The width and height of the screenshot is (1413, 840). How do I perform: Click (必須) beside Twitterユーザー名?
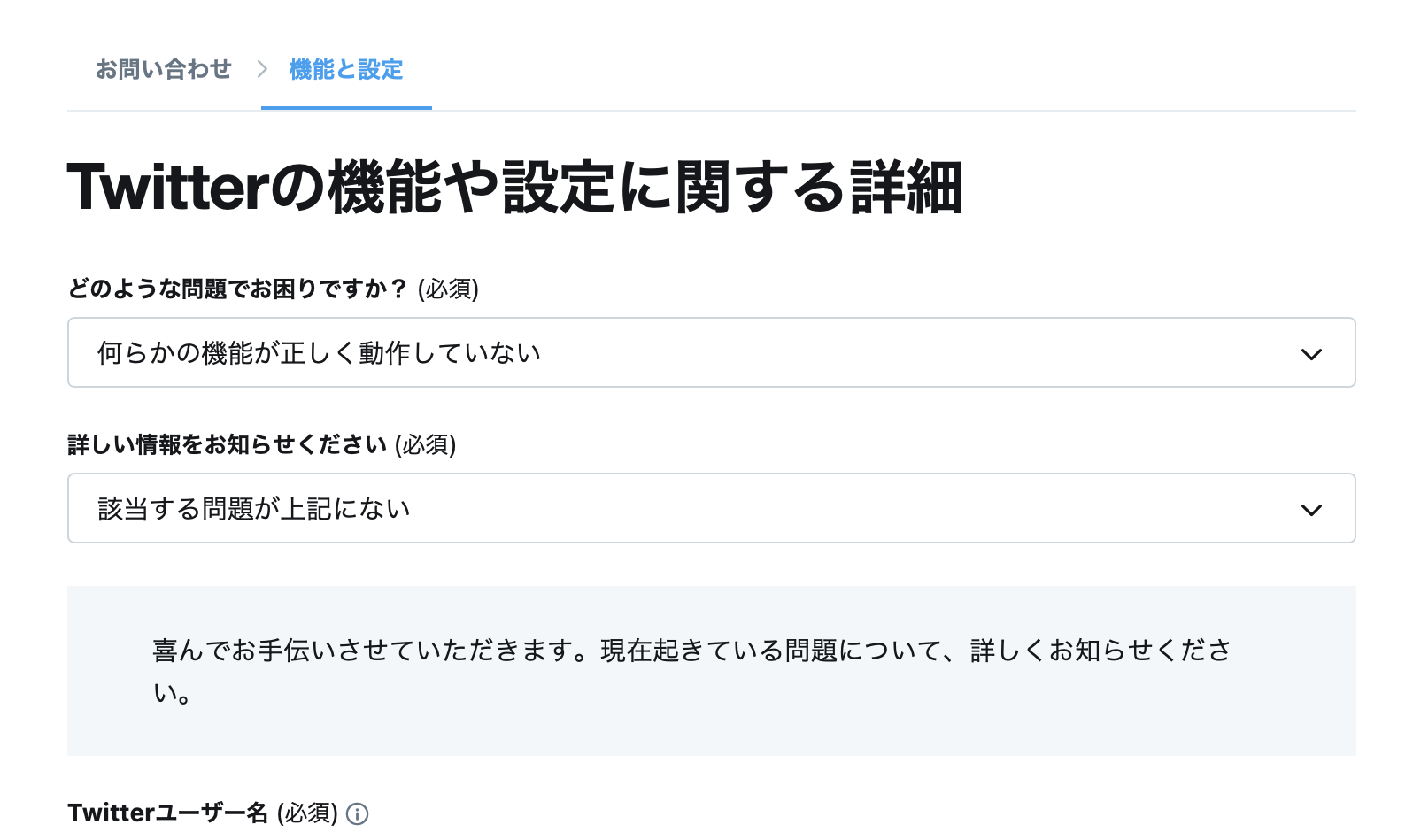pos(307,813)
